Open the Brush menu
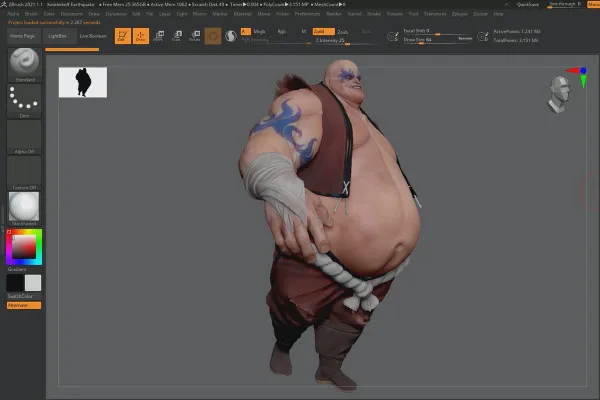Viewport: 600px width, 400px height. coord(31,14)
